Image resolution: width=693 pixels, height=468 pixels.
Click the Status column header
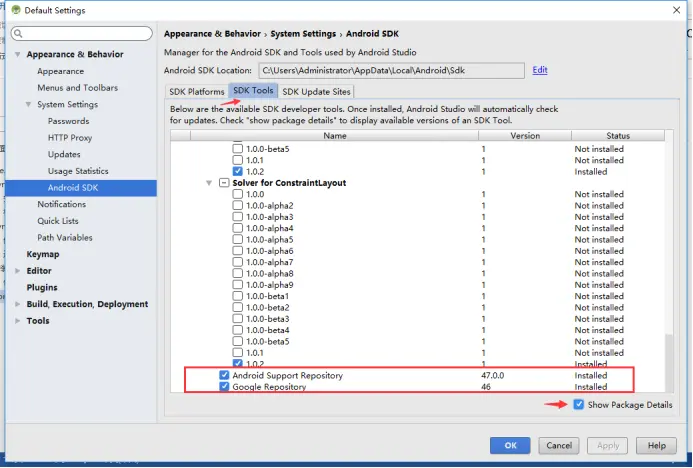pyautogui.click(x=618, y=136)
